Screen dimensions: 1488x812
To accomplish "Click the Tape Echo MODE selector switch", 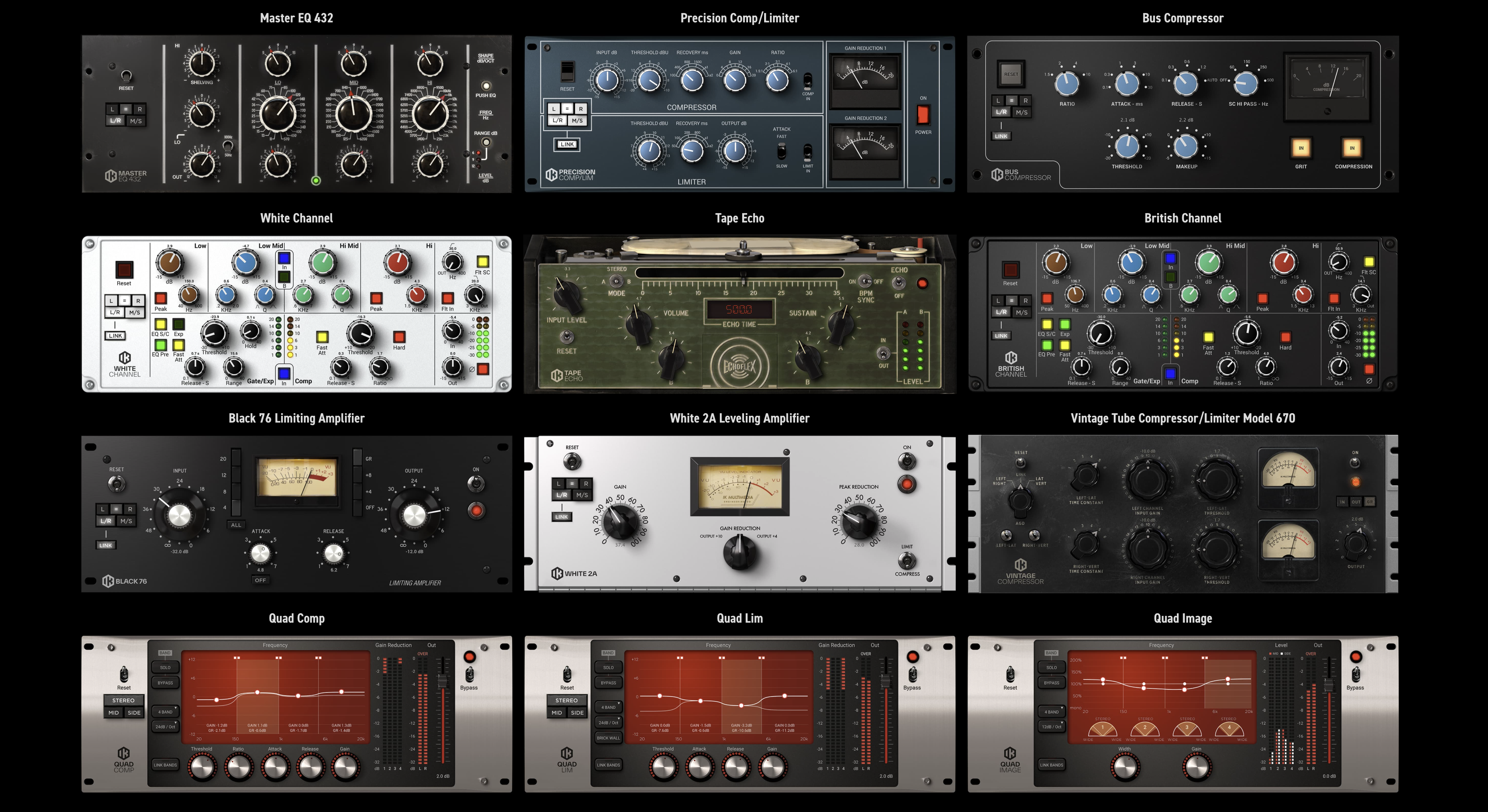I will click(616, 281).
